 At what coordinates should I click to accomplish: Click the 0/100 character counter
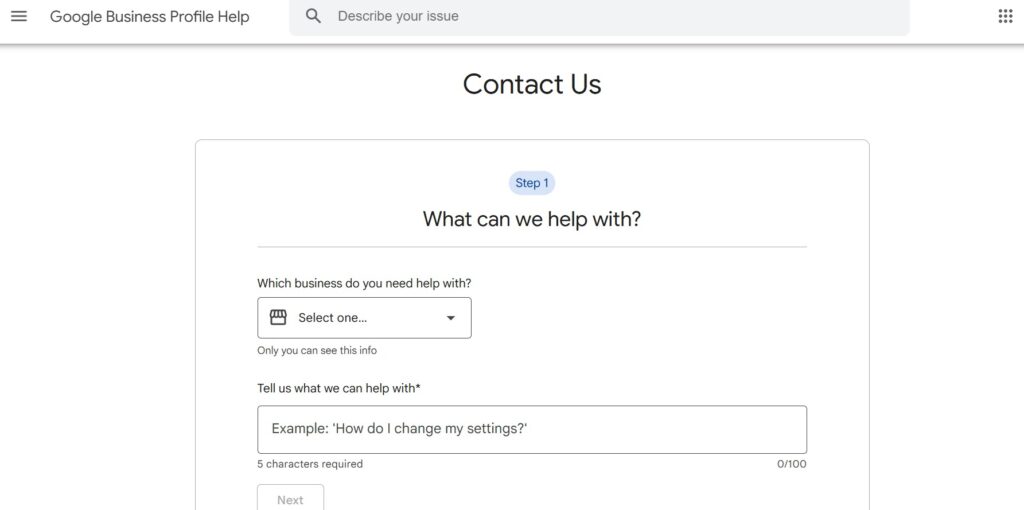791,464
